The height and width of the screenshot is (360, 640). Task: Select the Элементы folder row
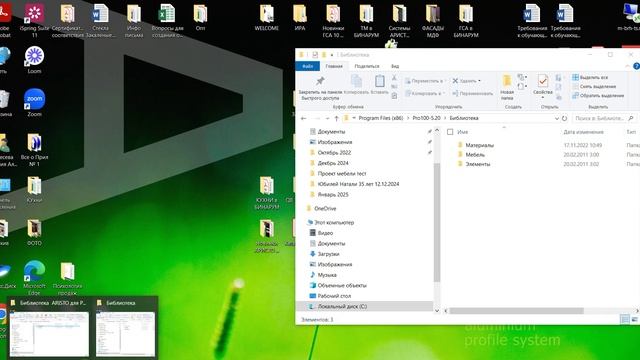tap(541, 164)
